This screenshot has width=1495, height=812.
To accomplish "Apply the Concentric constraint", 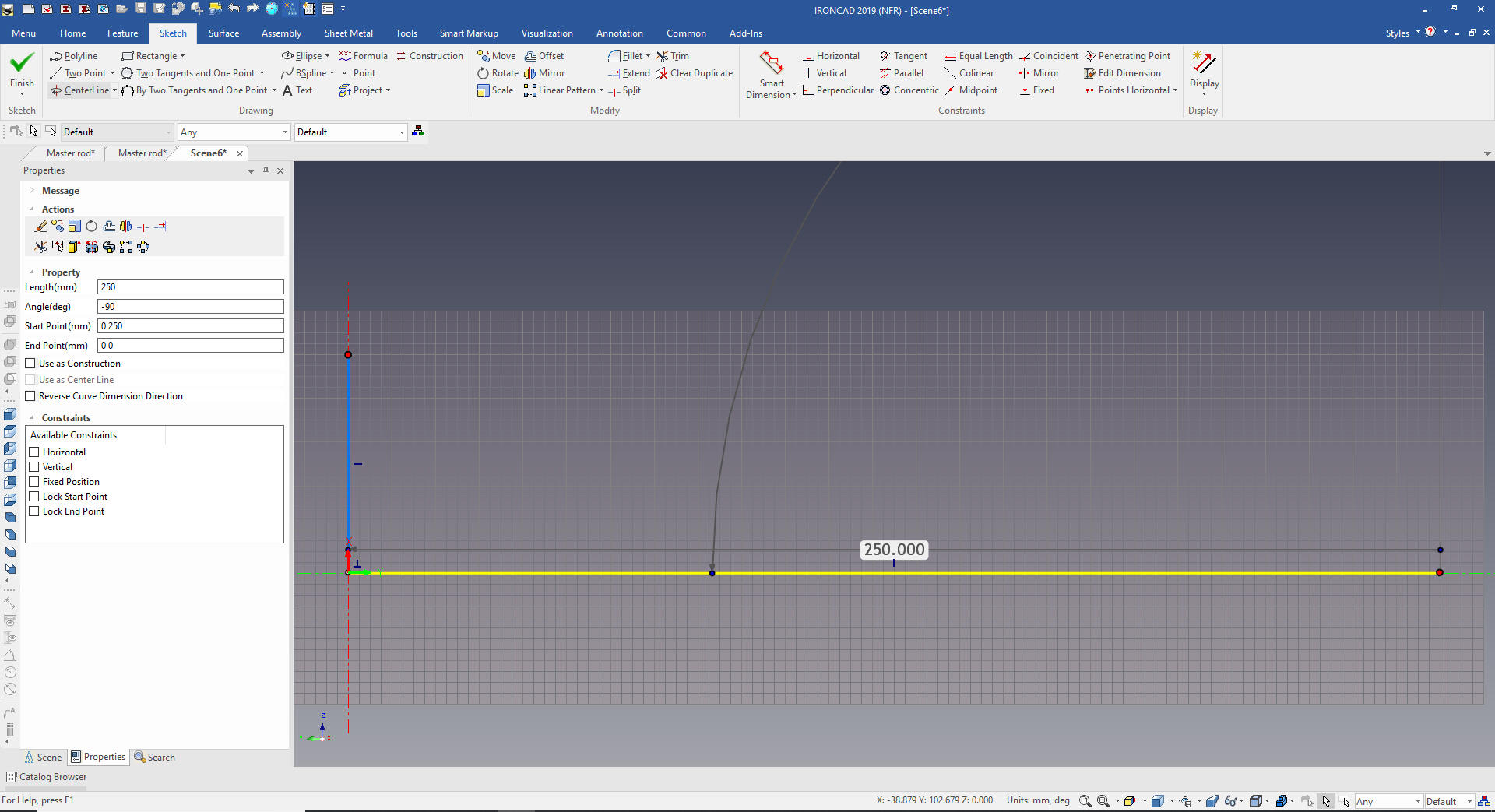I will pos(909,90).
